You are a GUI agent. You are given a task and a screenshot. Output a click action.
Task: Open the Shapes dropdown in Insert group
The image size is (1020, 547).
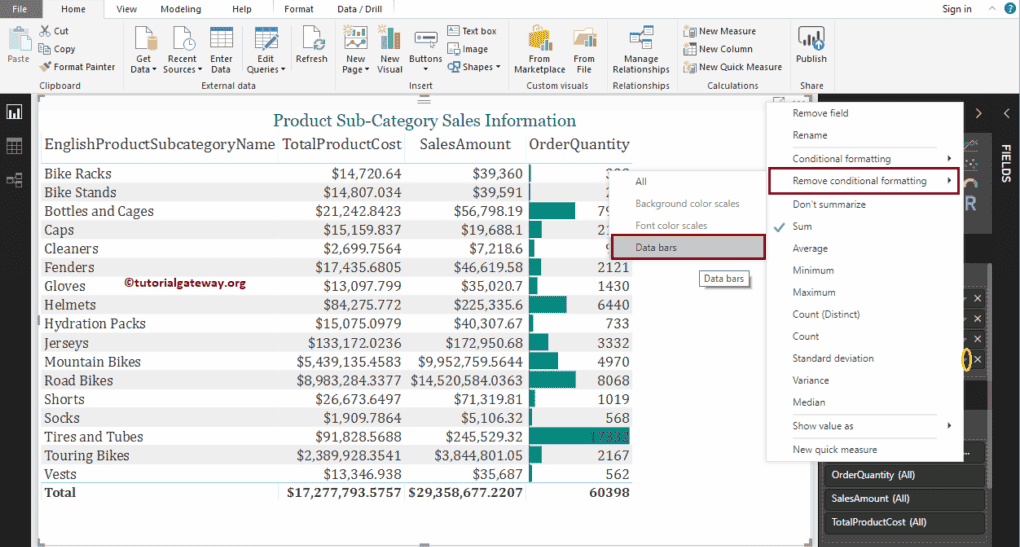476,67
